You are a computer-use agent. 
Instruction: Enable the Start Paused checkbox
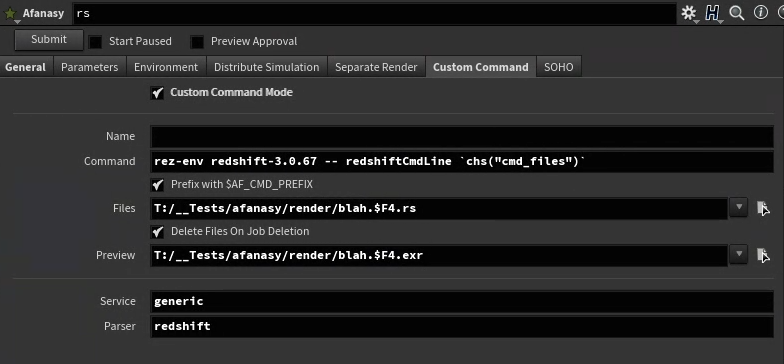(95, 42)
